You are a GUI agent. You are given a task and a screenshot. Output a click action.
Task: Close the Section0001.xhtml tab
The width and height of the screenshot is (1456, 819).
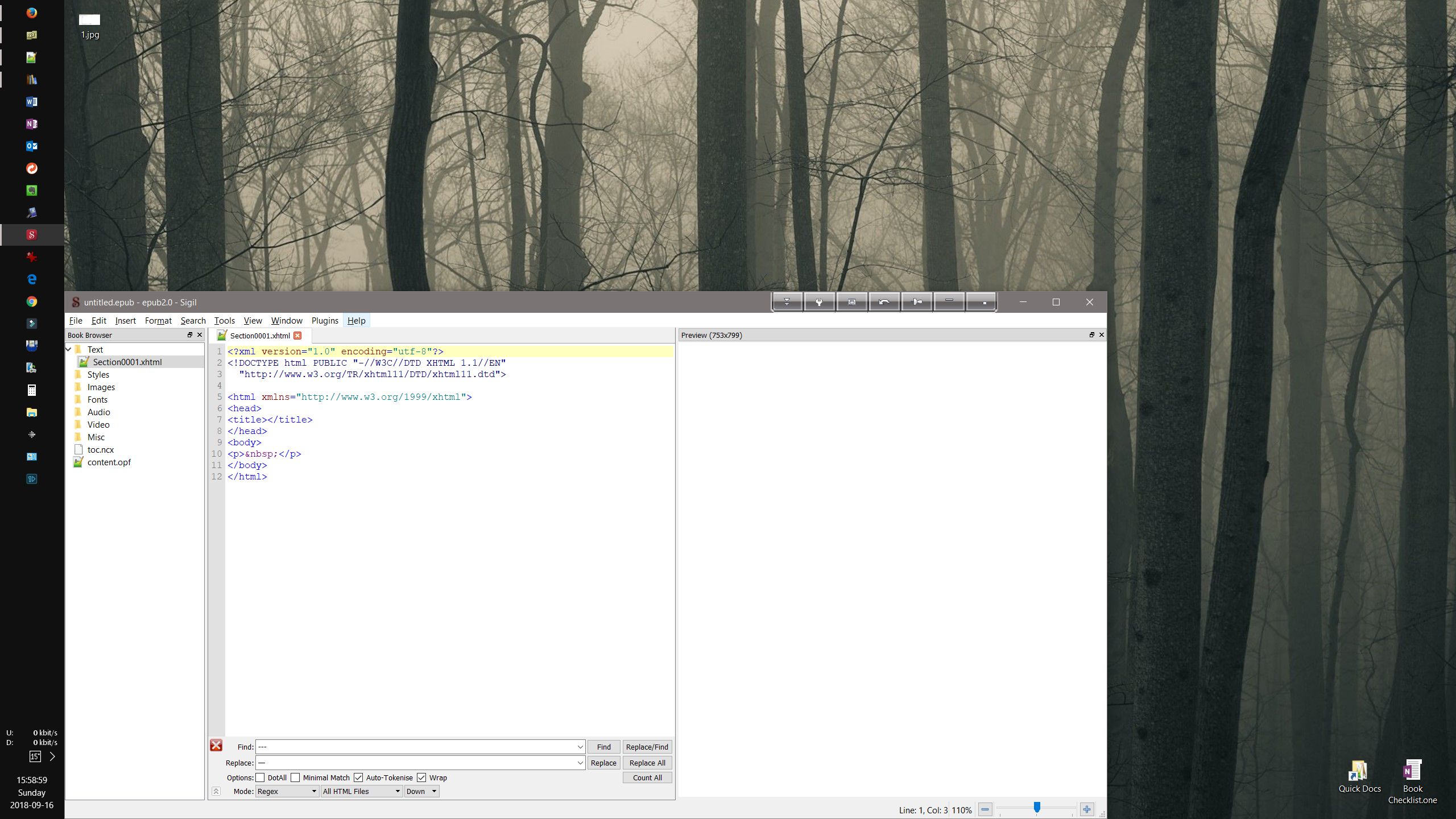tap(297, 336)
